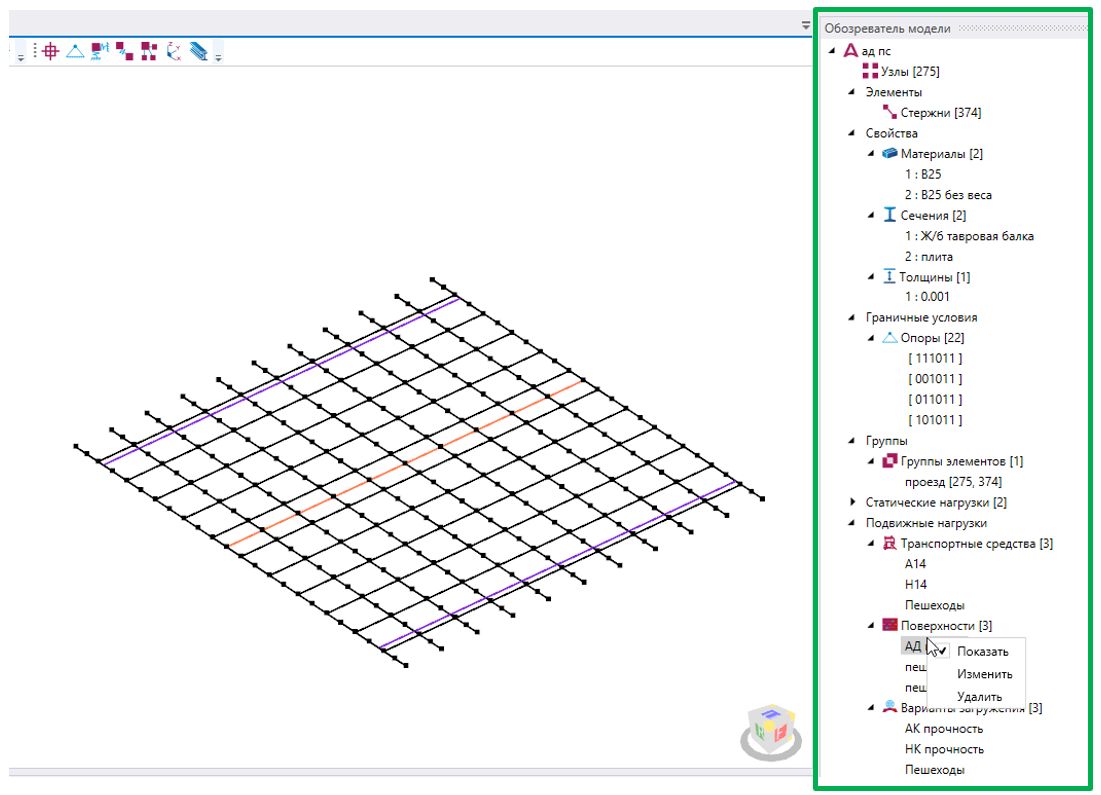This screenshot has width=1101, height=795.
Task: Select the highlighted 'АД' surface item
Action: click(912, 646)
